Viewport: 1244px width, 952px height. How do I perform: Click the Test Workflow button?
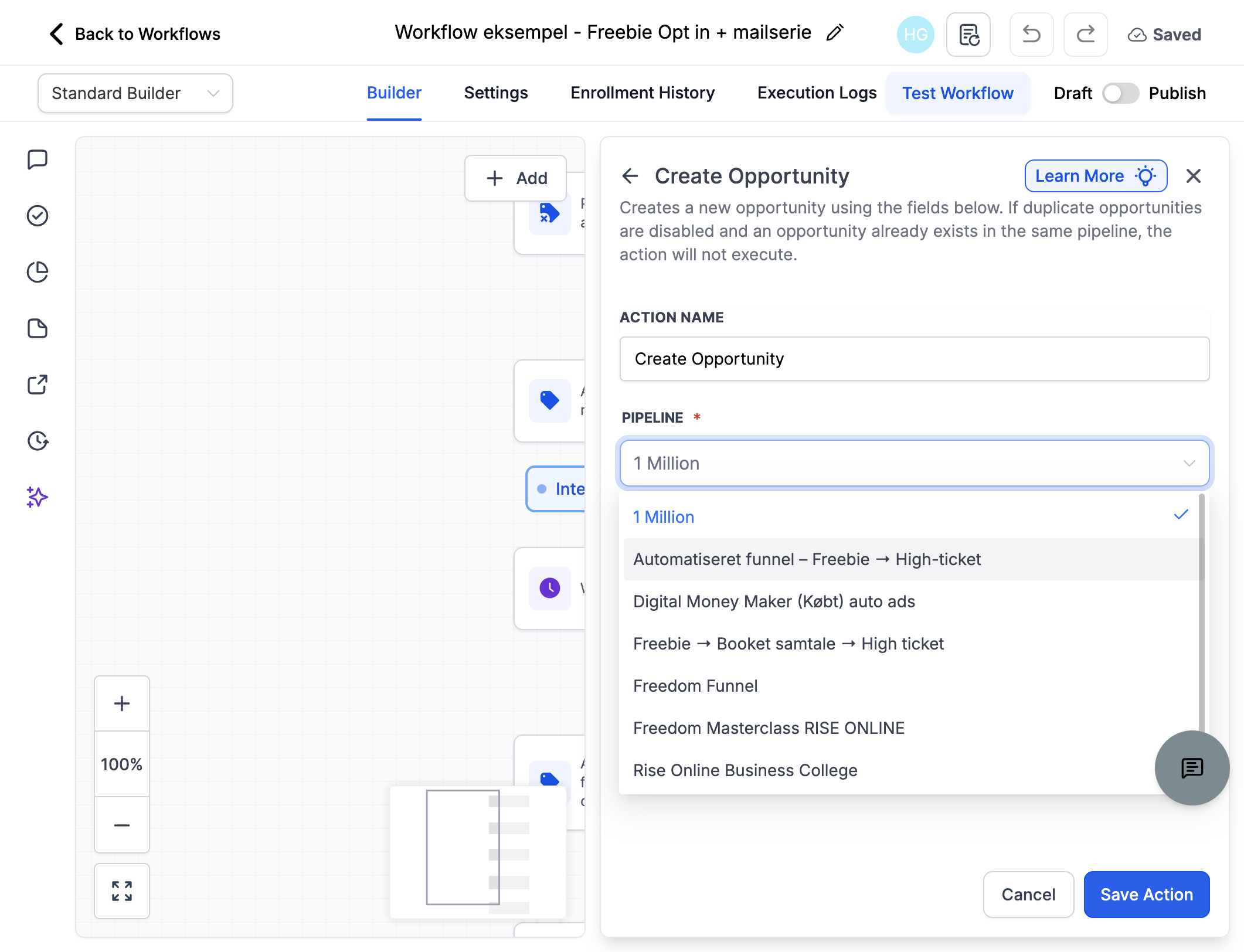pos(958,93)
